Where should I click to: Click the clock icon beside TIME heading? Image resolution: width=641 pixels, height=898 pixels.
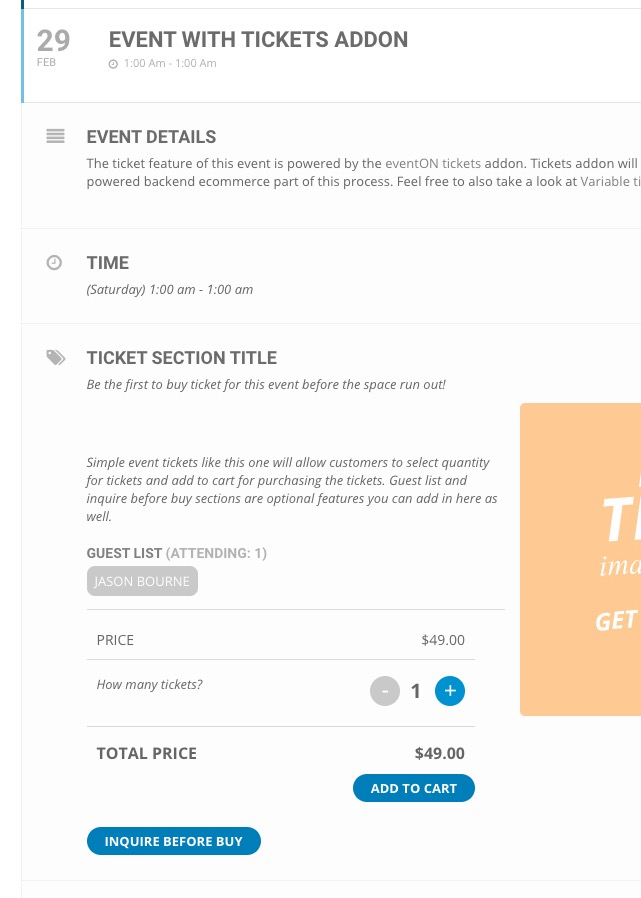tap(55, 263)
